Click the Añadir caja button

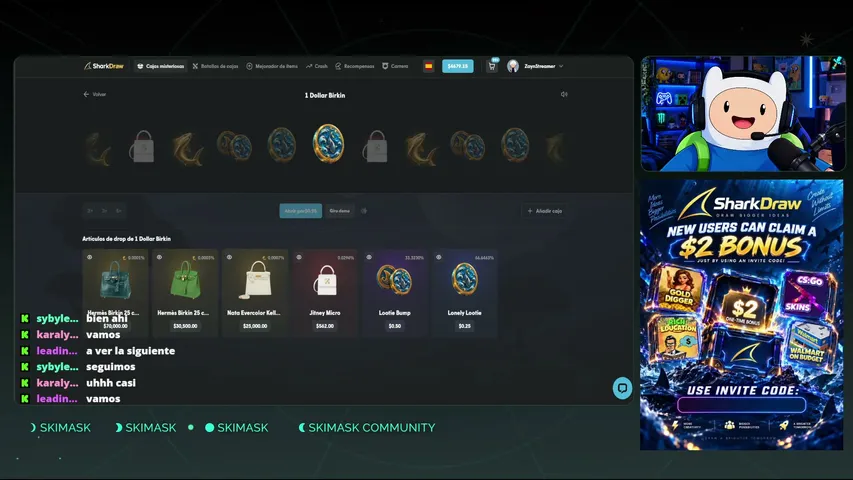(x=545, y=211)
